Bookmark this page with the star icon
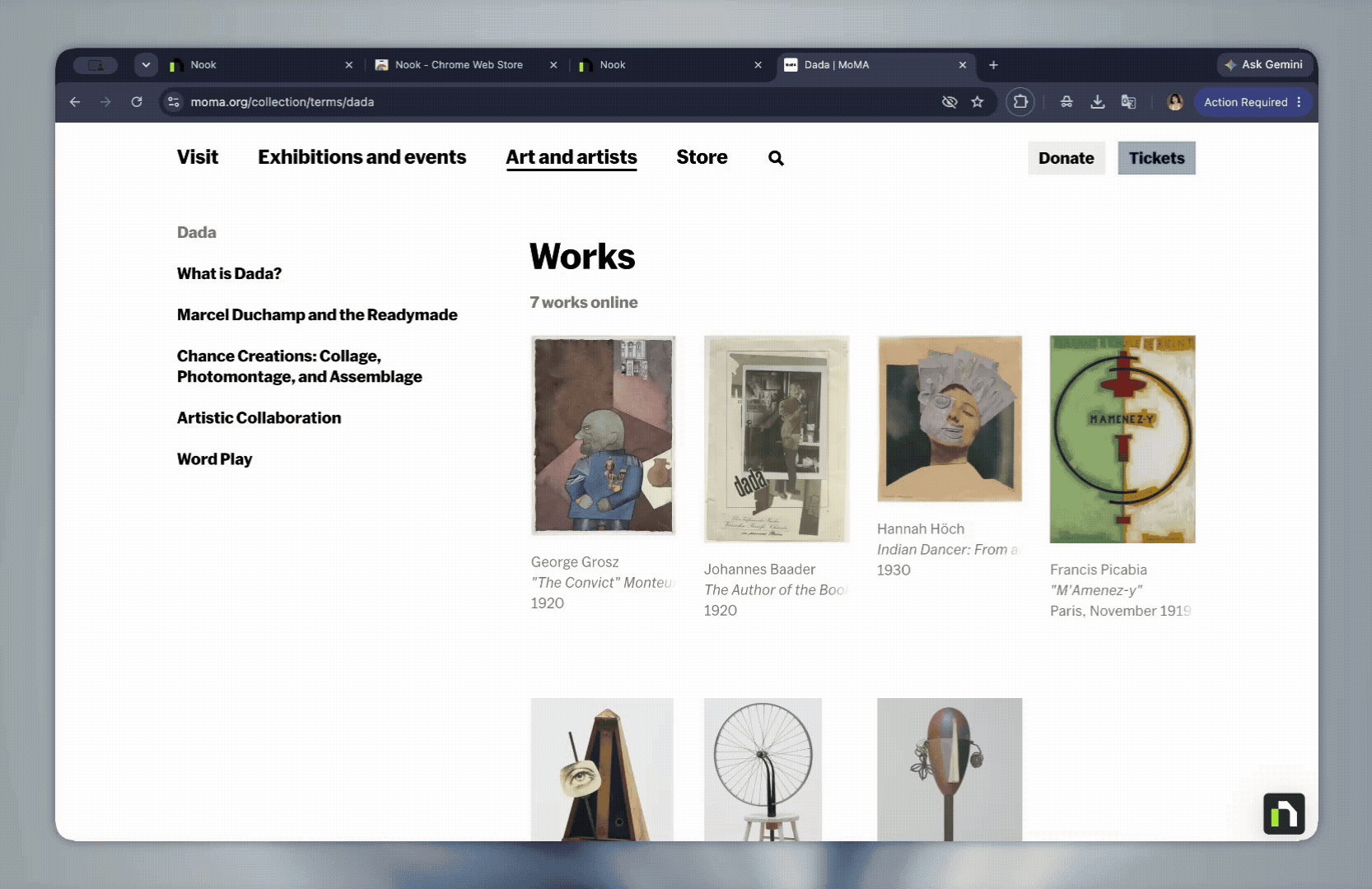 click(x=978, y=102)
